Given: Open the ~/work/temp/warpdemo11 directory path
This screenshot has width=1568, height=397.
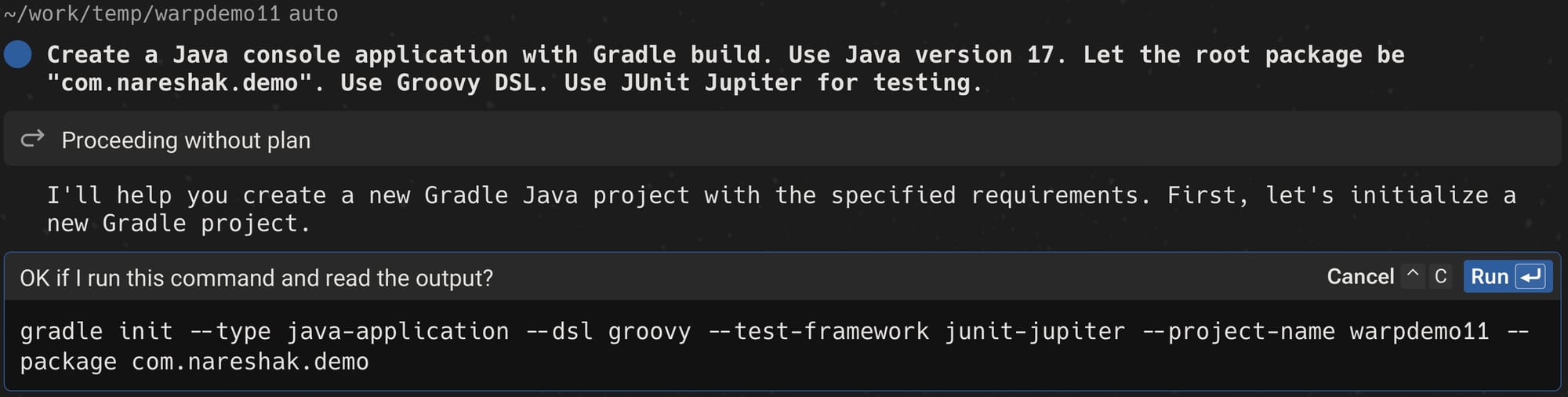Looking at the screenshot, I should point(142,13).
